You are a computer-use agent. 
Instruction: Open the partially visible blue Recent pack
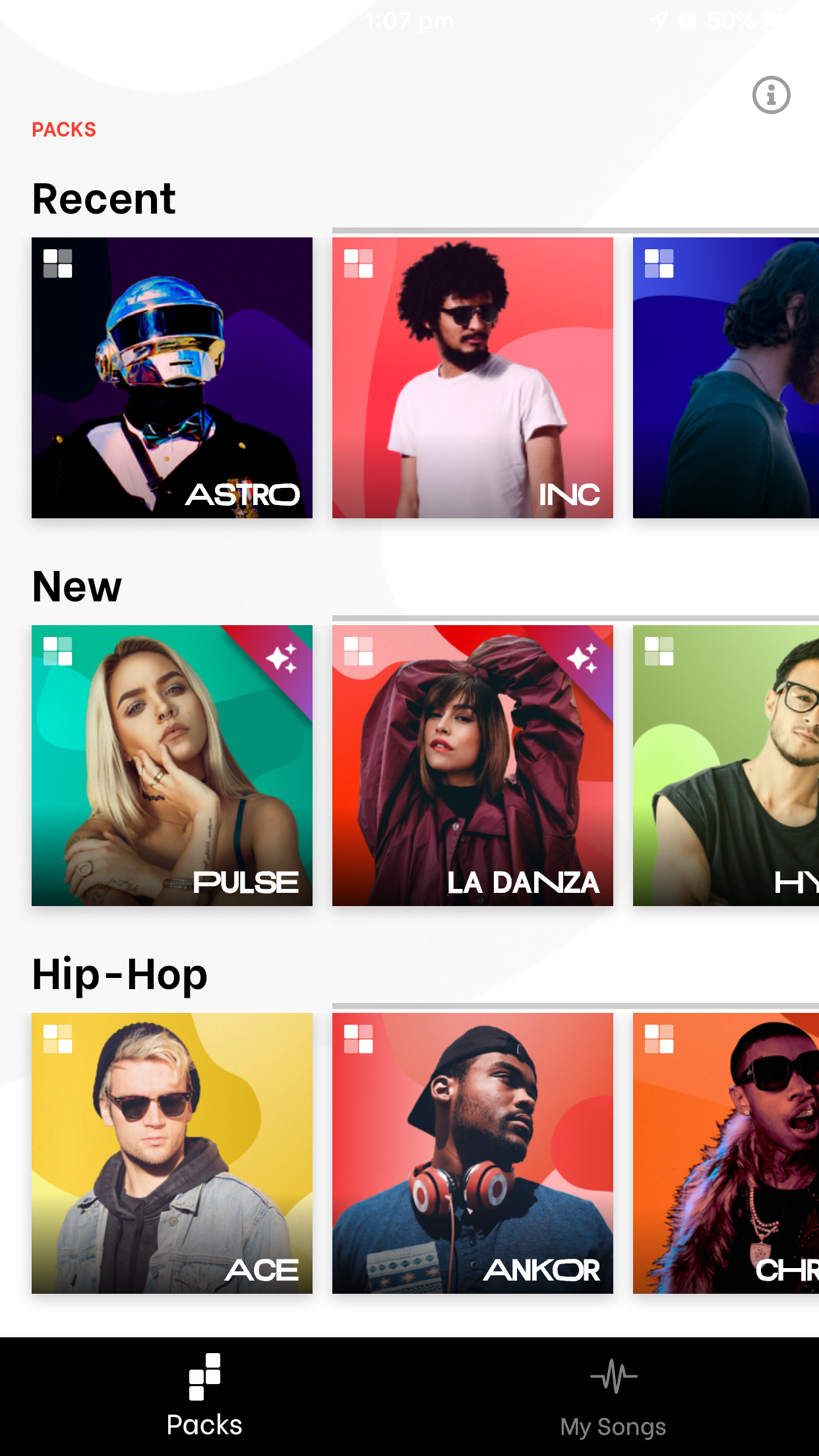pyautogui.click(x=726, y=378)
